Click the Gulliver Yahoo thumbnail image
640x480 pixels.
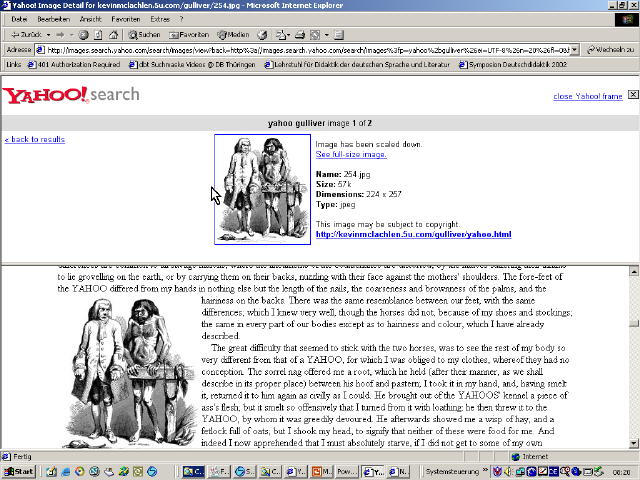click(x=255, y=189)
